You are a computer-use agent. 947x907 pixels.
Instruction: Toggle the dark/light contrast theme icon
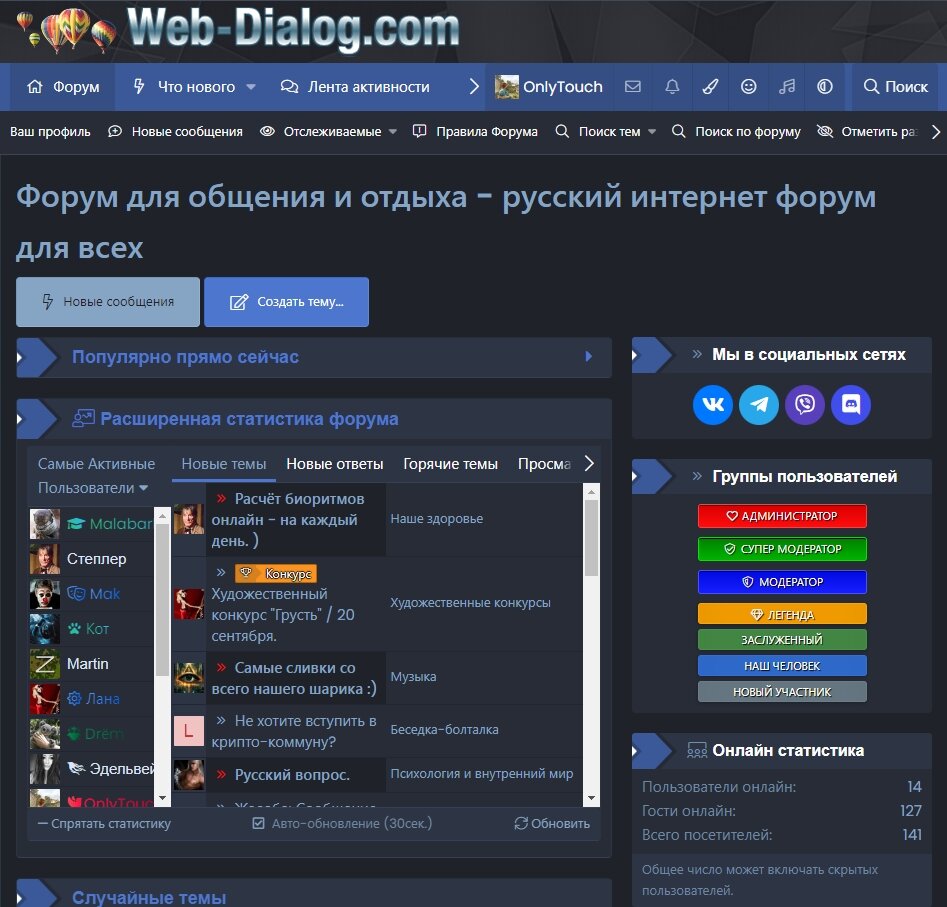pos(825,86)
